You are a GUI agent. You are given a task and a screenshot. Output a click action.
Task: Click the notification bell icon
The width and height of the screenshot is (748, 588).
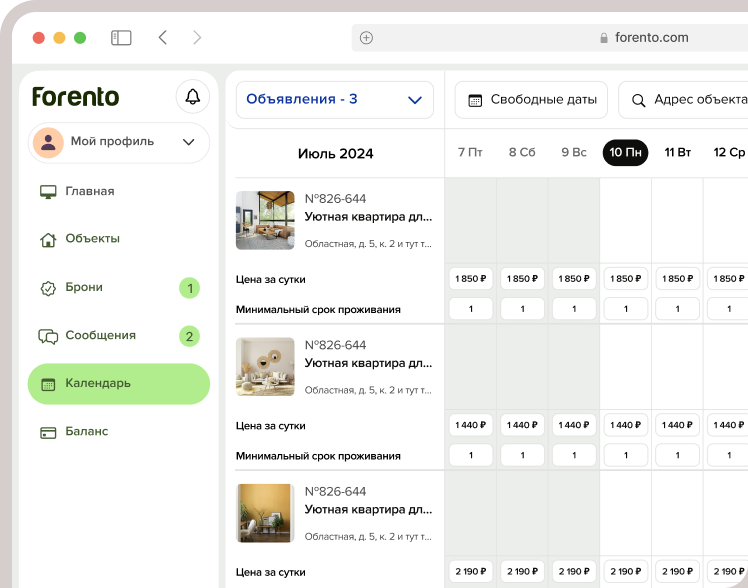[193, 97]
